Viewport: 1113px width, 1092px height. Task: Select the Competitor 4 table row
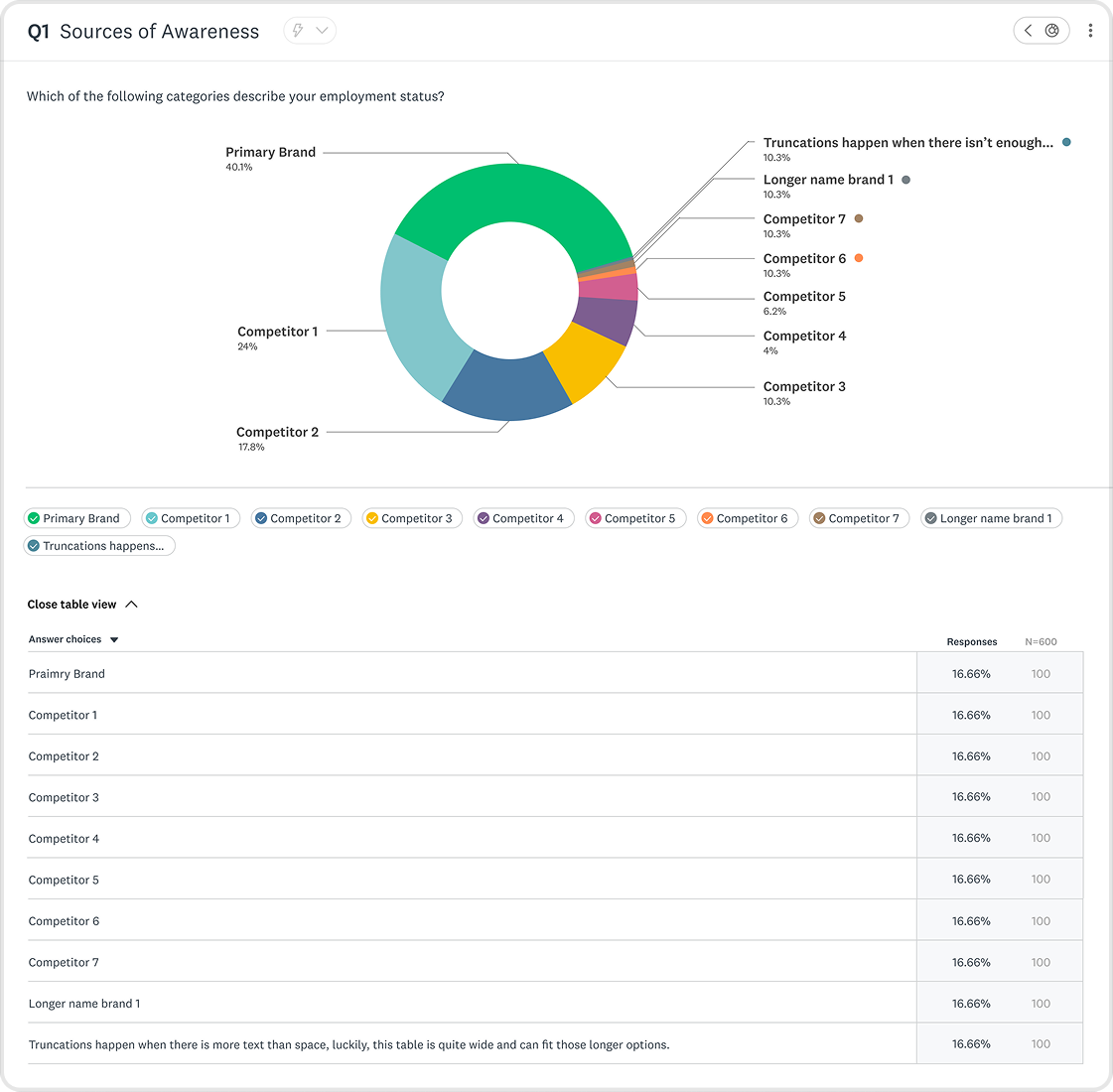tap(555, 838)
